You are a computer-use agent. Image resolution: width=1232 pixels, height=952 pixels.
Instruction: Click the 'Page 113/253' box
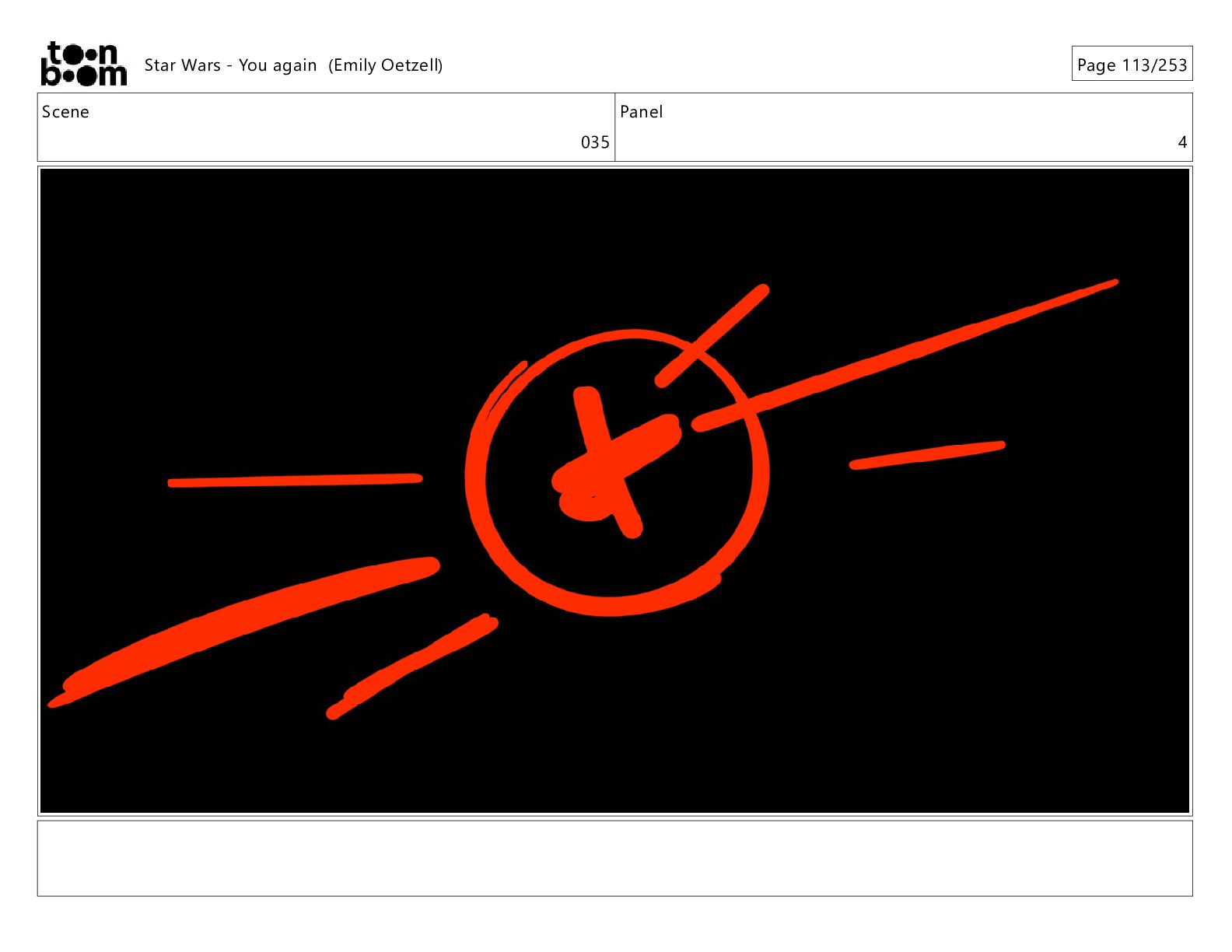click(1132, 64)
